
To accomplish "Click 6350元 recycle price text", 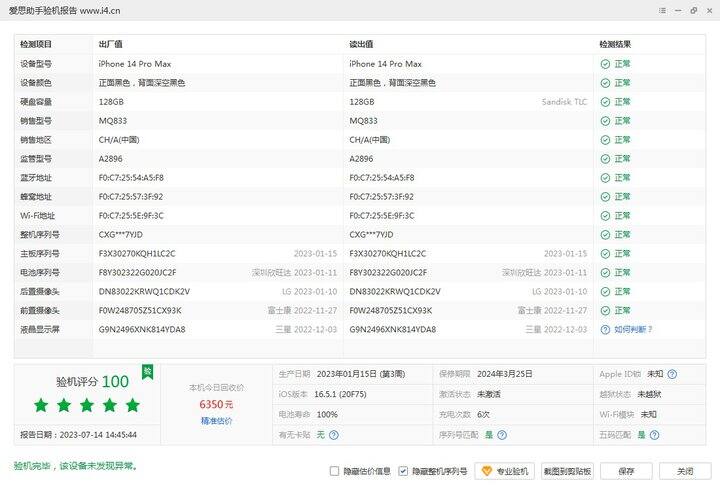I will (216, 404).
